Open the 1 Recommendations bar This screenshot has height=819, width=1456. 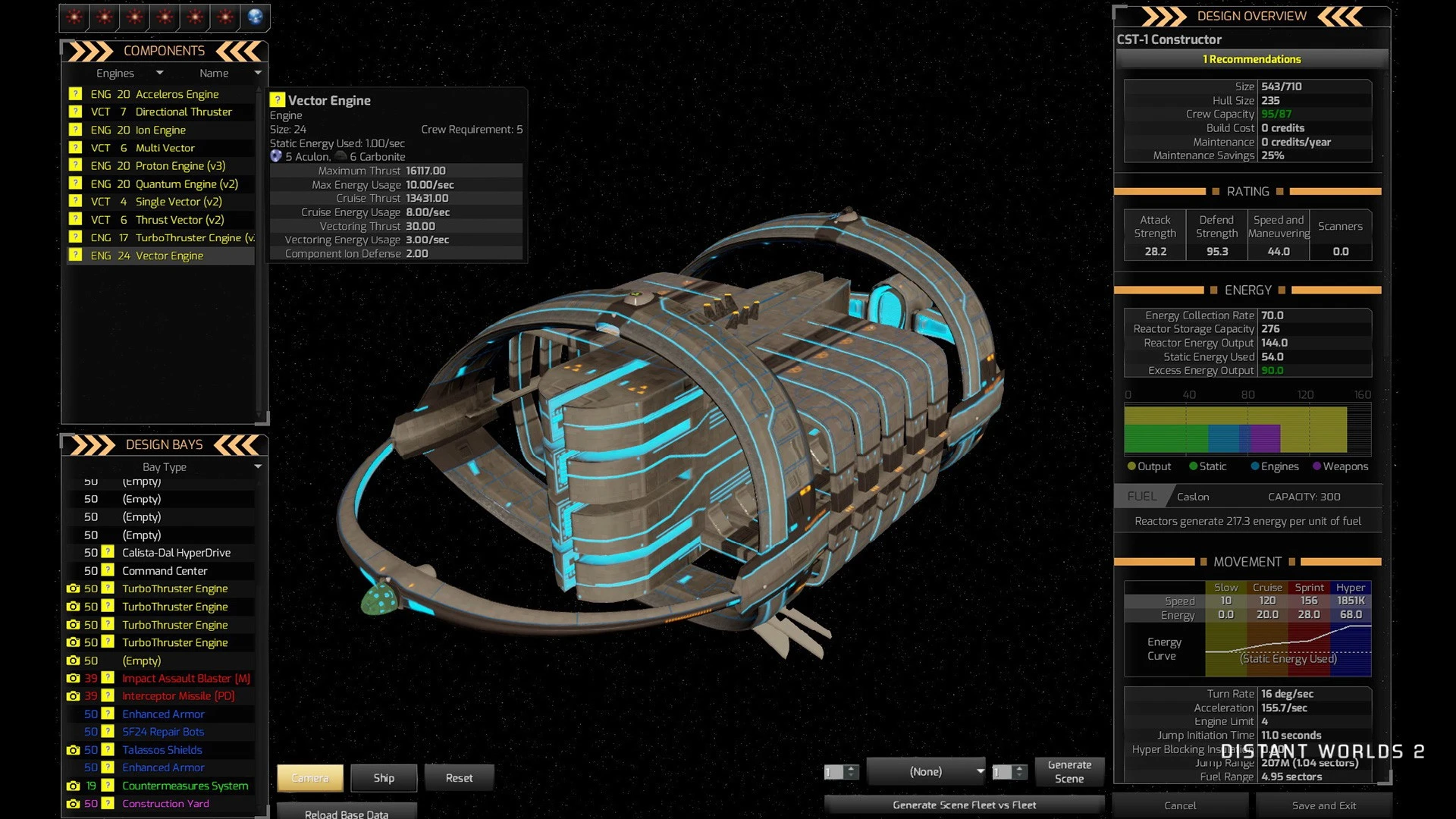pyautogui.click(x=1251, y=59)
